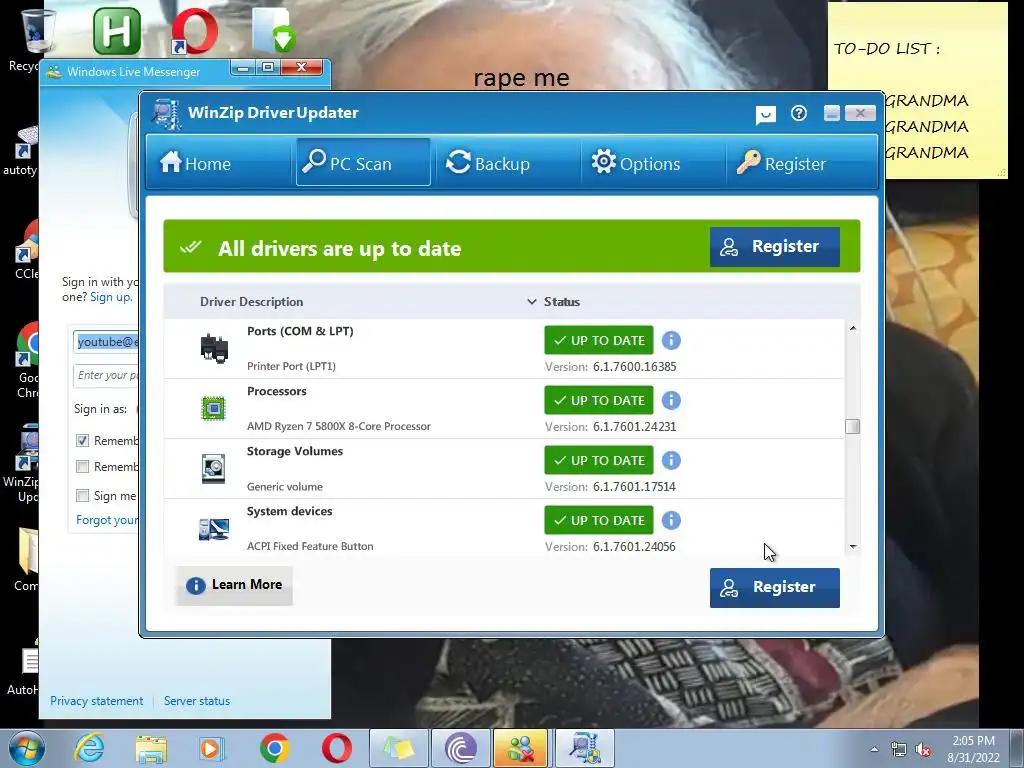This screenshot has height=768, width=1024.
Task: Select 'ACPI Fixed Feature Button' text
Action: tap(310, 547)
